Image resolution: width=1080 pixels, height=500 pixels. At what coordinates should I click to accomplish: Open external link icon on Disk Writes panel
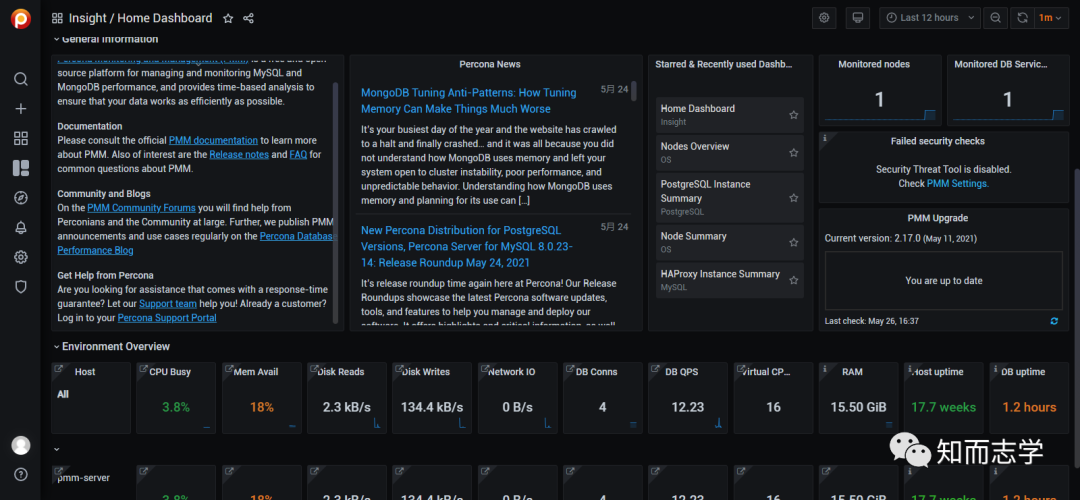[x=400, y=369]
